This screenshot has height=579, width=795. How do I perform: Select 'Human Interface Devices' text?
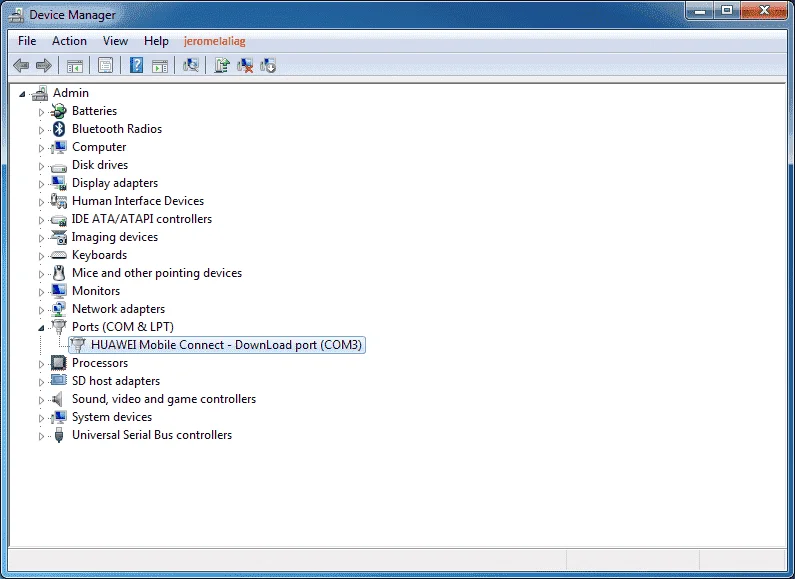pos(138,201)
